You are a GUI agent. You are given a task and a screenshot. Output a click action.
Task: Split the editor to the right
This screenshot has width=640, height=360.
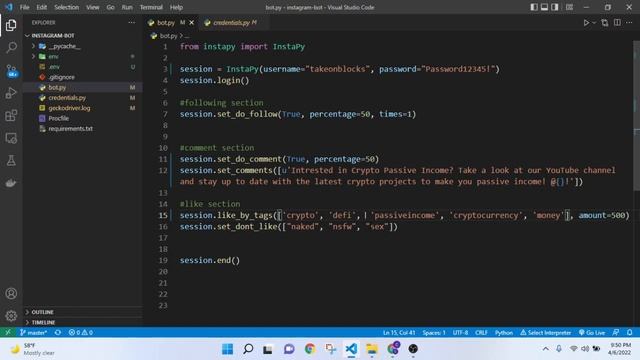click(617, 23)
